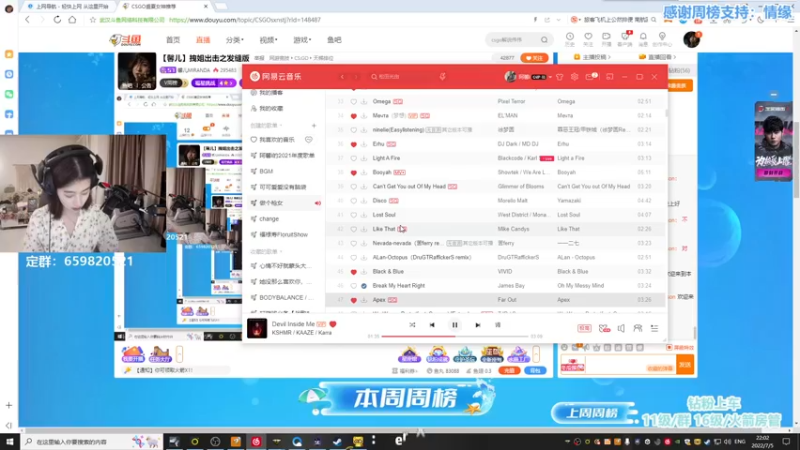Open Steam from the taskbar
The image size is (800, 450).
[x=337, y=441]
